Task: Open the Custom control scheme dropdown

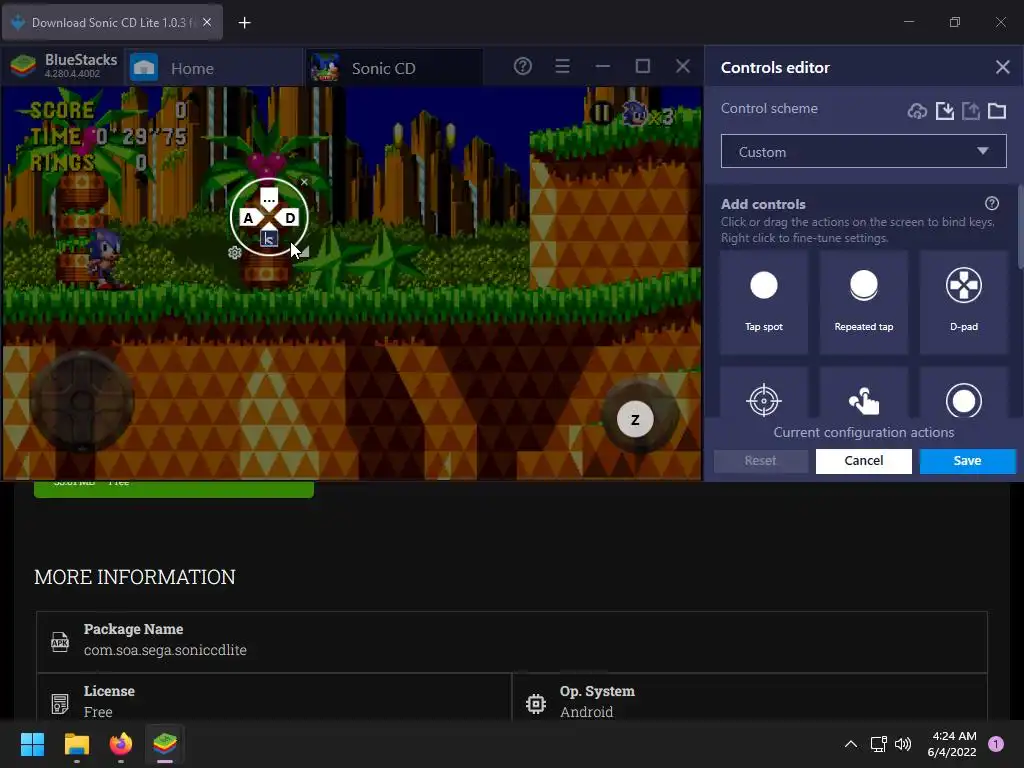Action: click(863, 152)
